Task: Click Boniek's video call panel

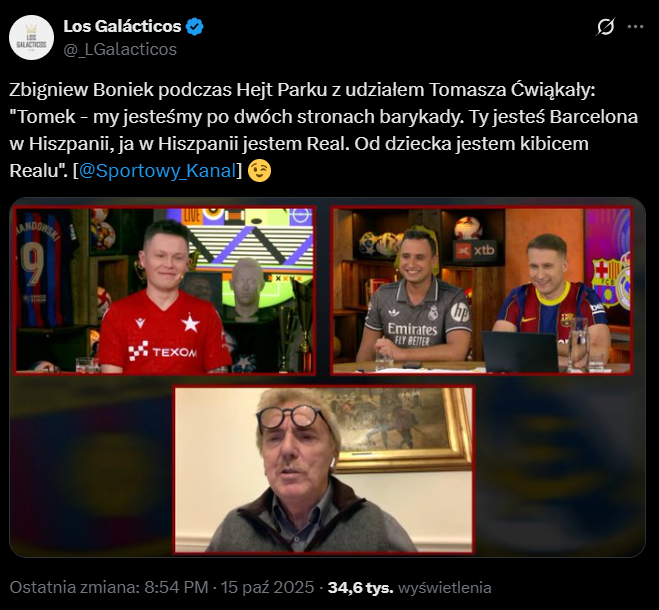Action: [x=324, y=469]
